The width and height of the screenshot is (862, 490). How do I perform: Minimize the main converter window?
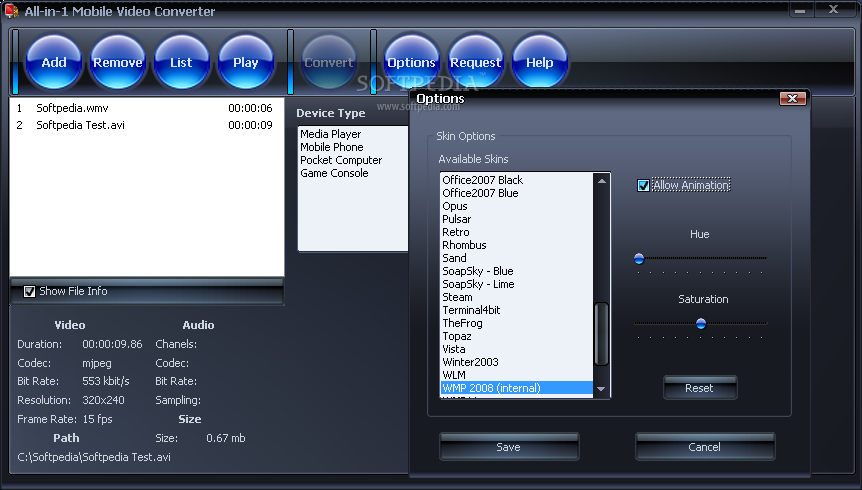tap(800, 10)
